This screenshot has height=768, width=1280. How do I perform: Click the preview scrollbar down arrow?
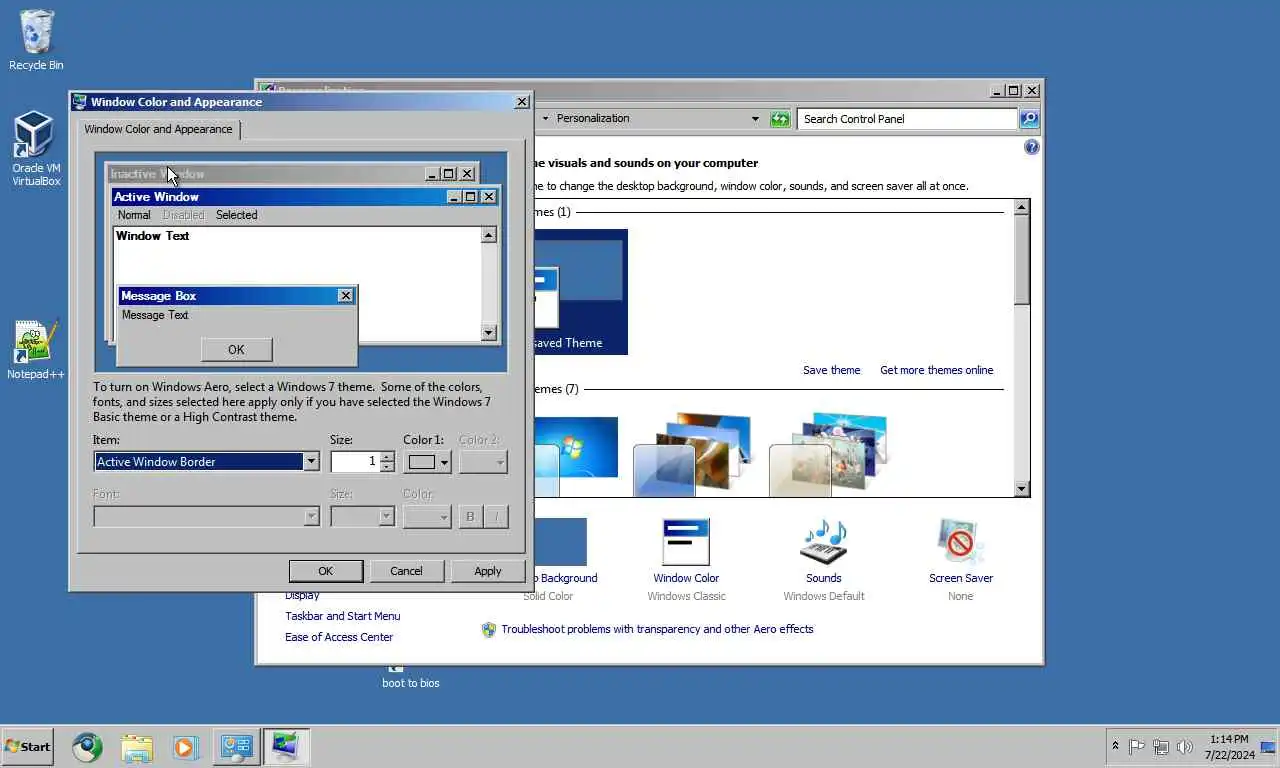click(489, 333)
